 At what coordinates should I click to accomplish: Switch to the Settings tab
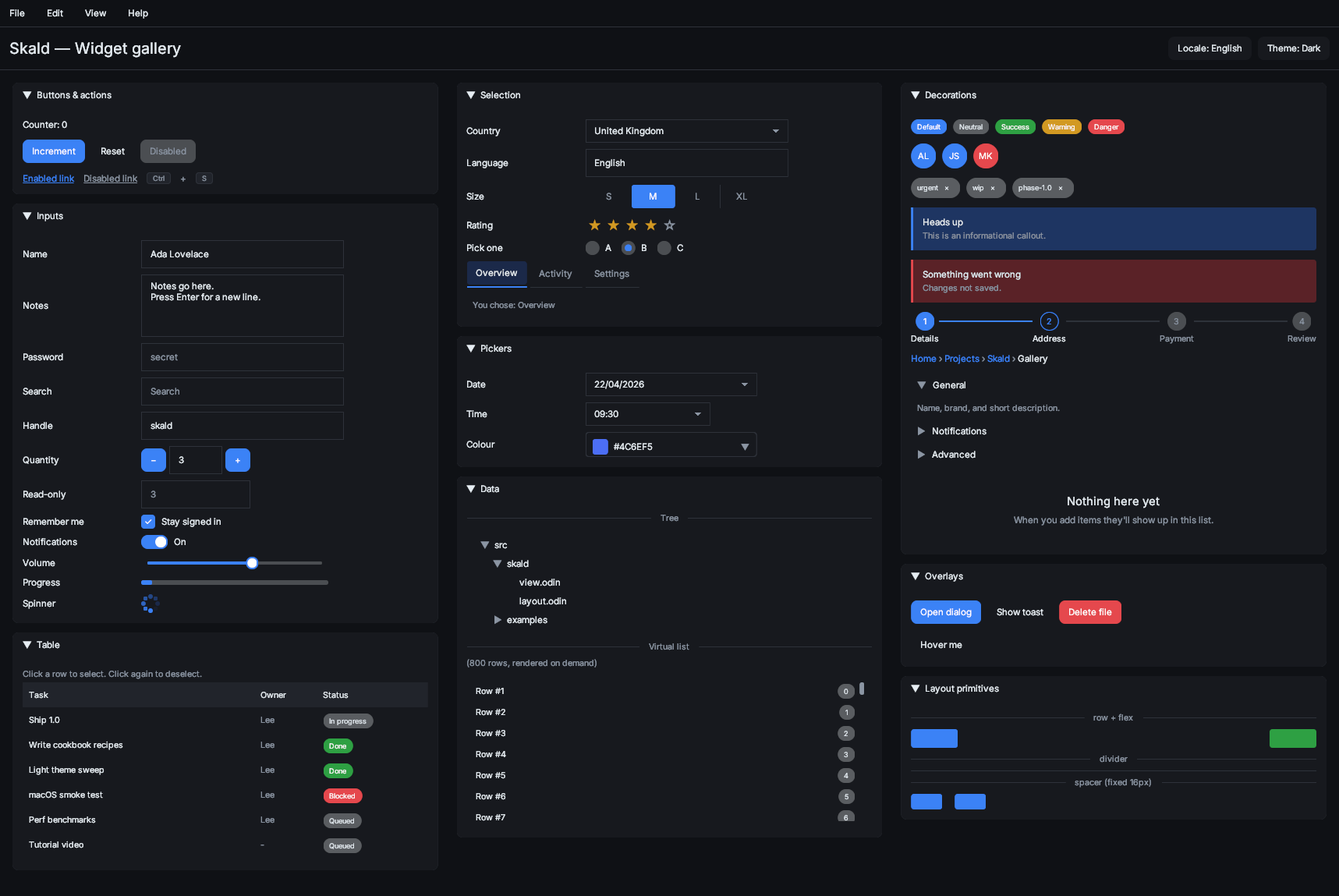[x=611, y=274]
